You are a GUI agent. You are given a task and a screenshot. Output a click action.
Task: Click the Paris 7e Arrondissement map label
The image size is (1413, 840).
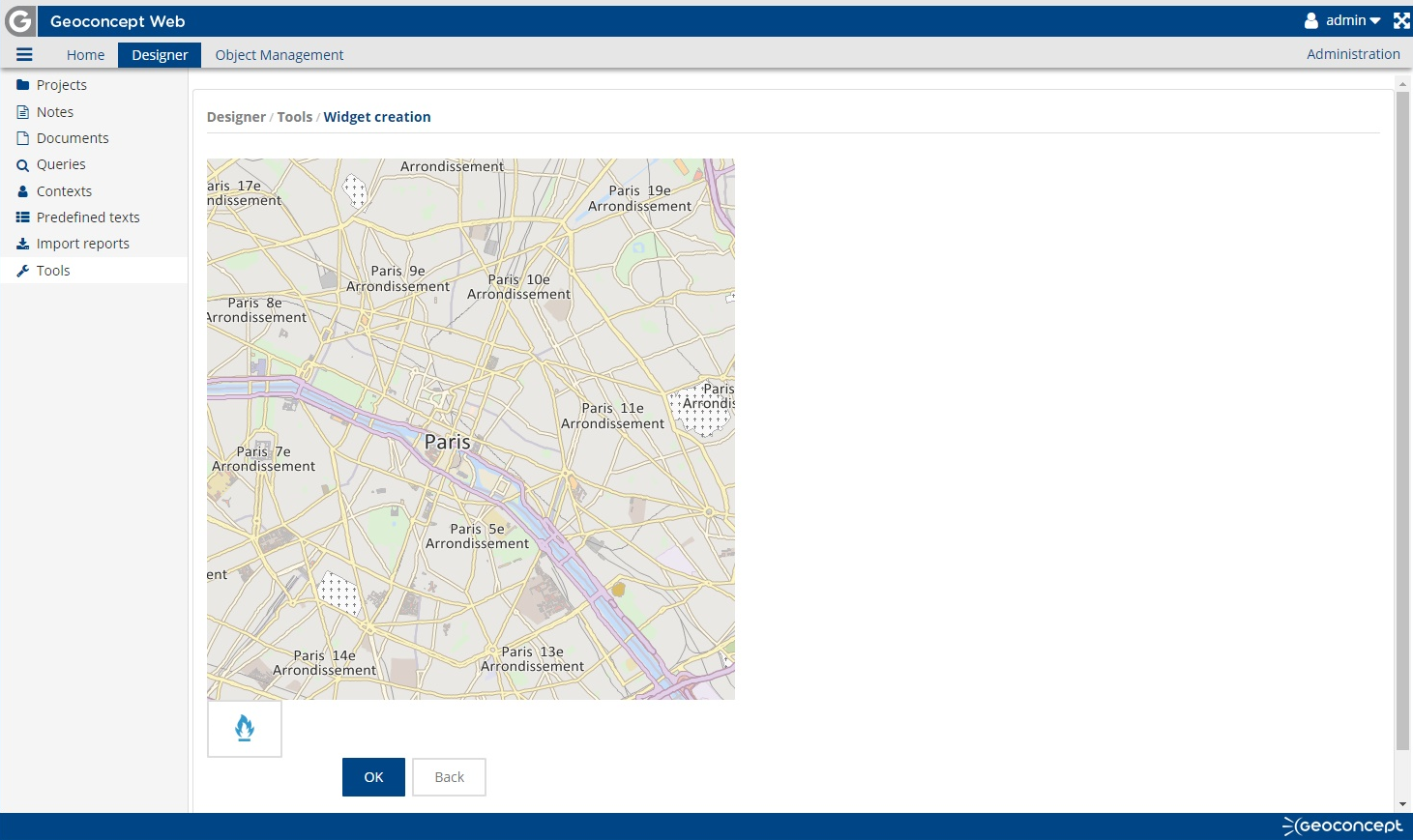(263, 459)
